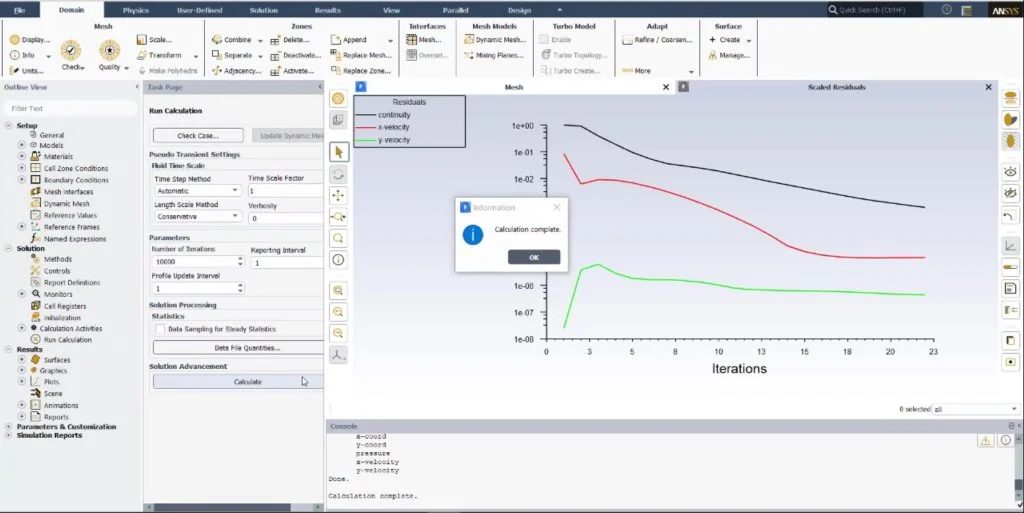Open the Physics ribbon tab
The image size is (1024, 513).
coord(135,10)
